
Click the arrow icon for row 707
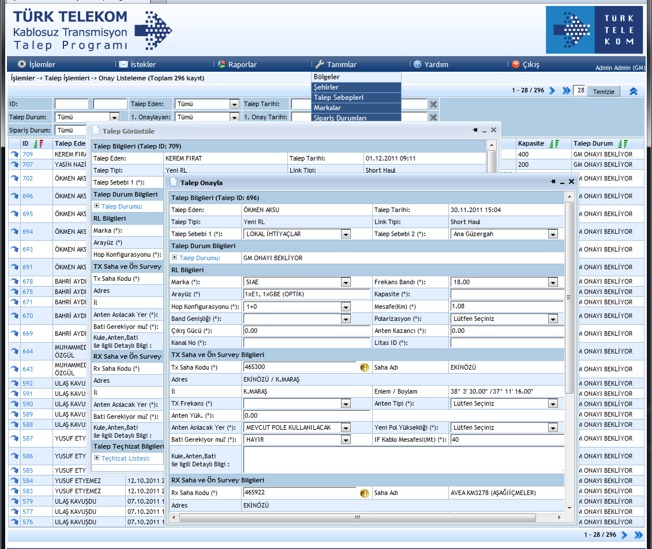15,165
